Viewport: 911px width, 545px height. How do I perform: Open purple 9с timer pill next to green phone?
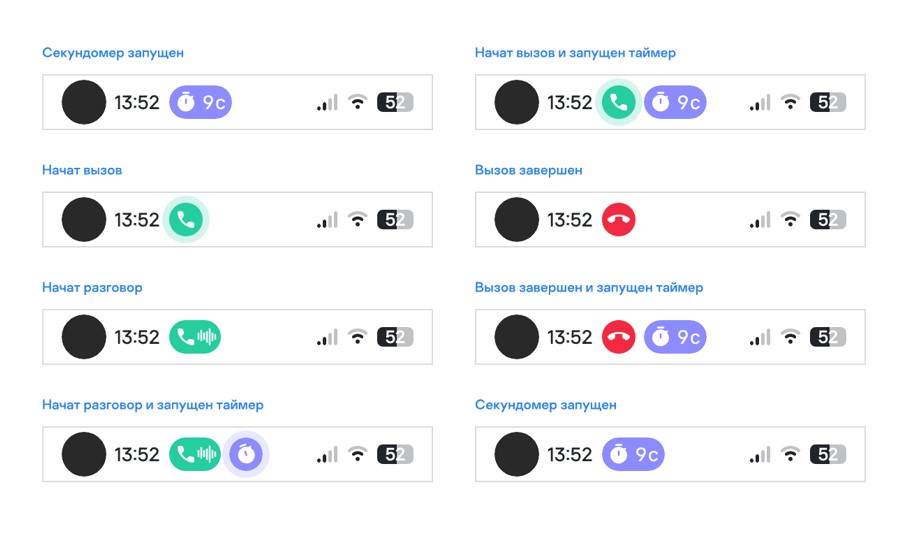[675, 102]
